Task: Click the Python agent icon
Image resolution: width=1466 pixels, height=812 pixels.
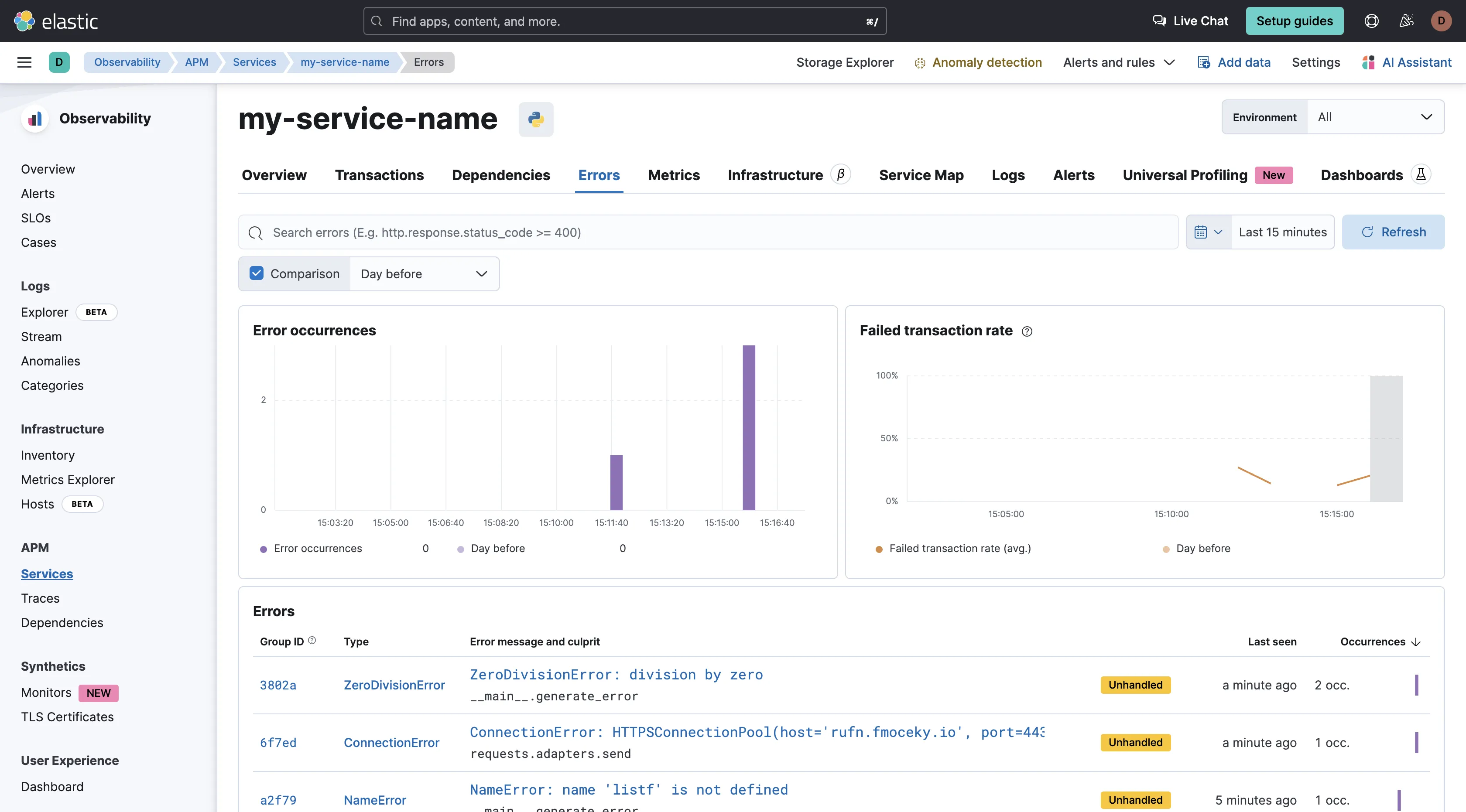Action: pyautogui.click(x=535, y=119)
